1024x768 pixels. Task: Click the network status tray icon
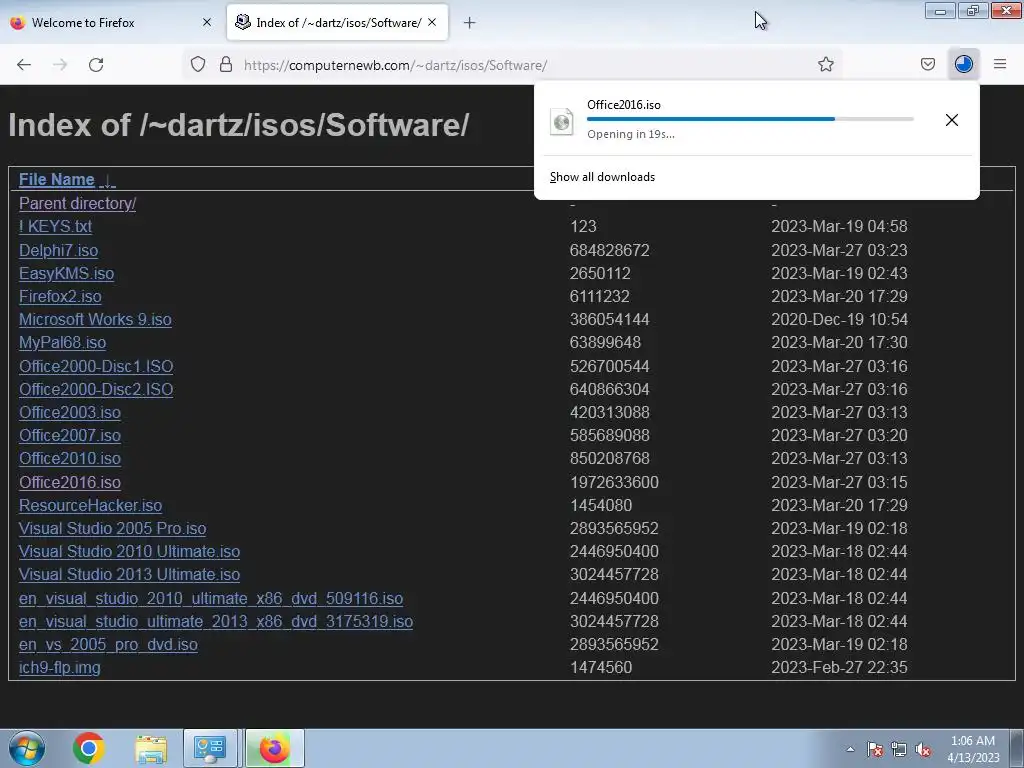tap(899, 750)
